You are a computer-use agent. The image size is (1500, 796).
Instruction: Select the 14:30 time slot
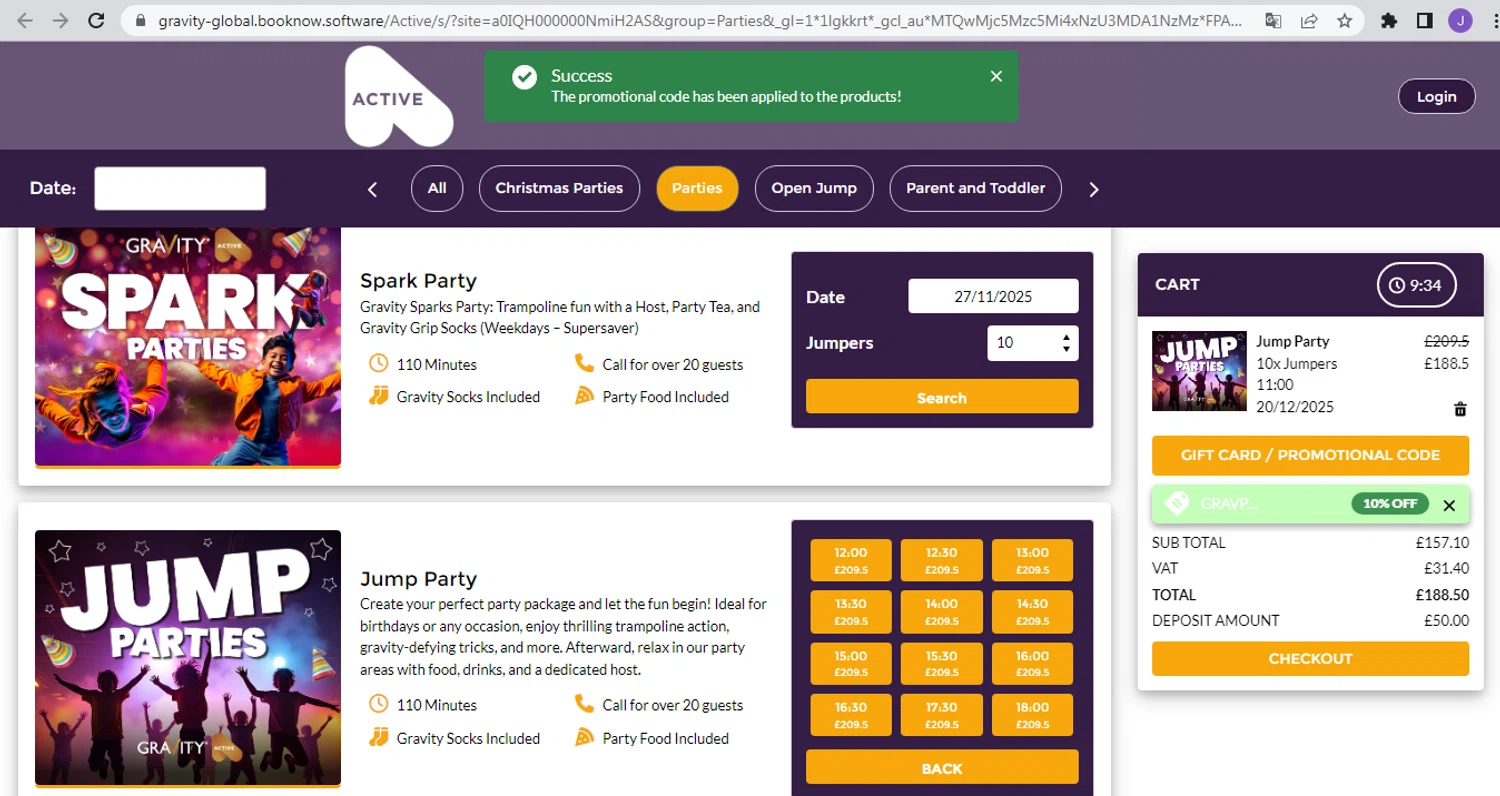tap(1032, 611)
